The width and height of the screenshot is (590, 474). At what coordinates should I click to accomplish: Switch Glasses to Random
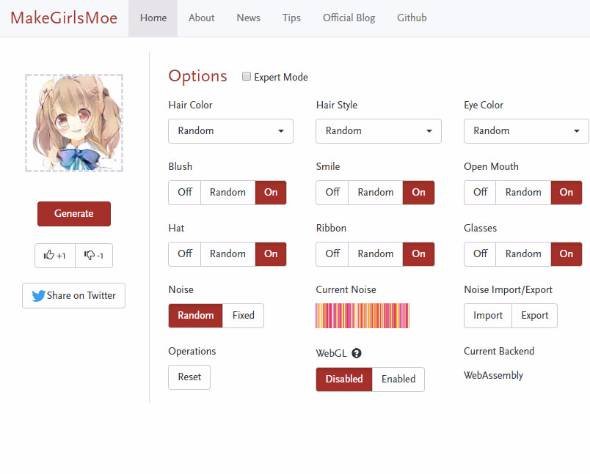(523, 254)
